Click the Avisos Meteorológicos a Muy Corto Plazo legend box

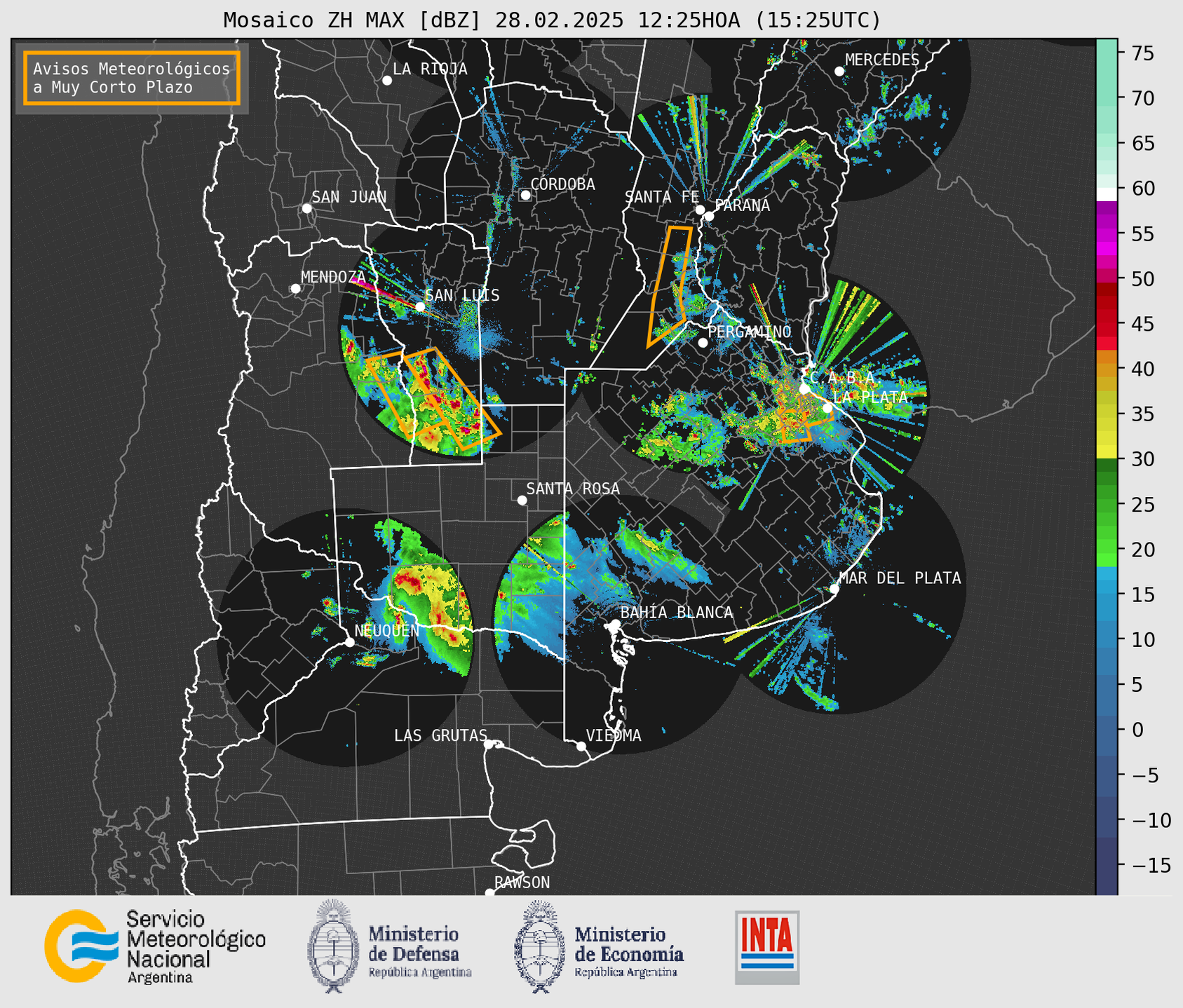(x=132, y=78)
